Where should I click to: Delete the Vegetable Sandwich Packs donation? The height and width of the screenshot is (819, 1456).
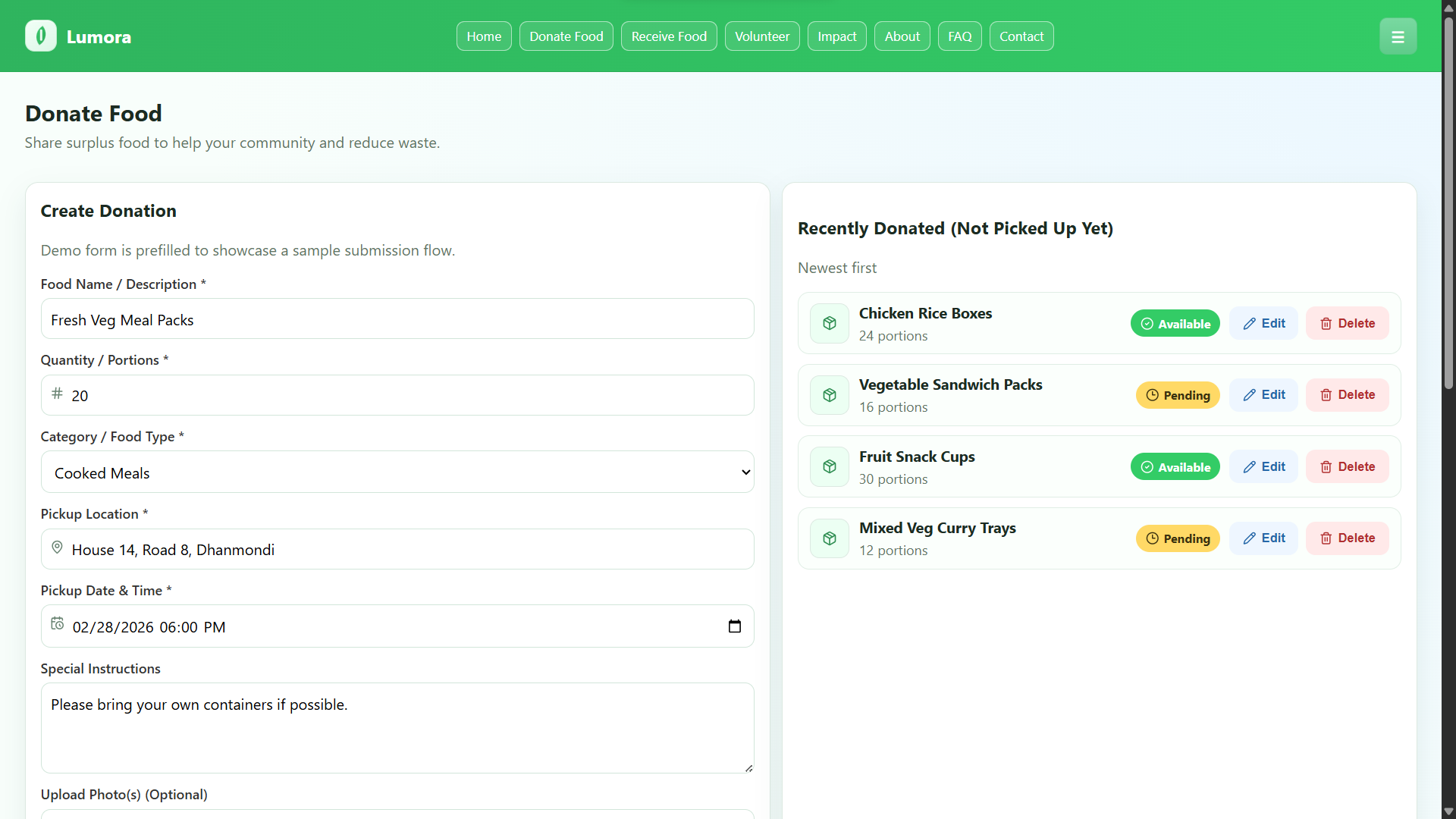click(1347, 395)
